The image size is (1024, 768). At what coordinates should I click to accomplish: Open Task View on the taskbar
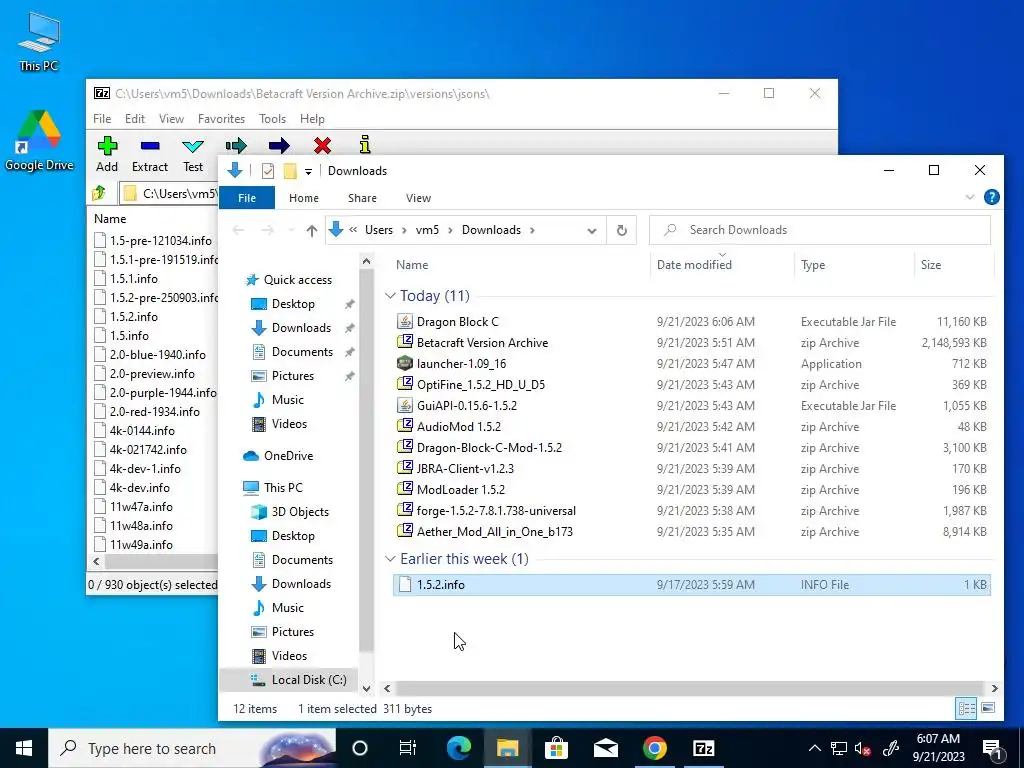(x=408, y=748)
